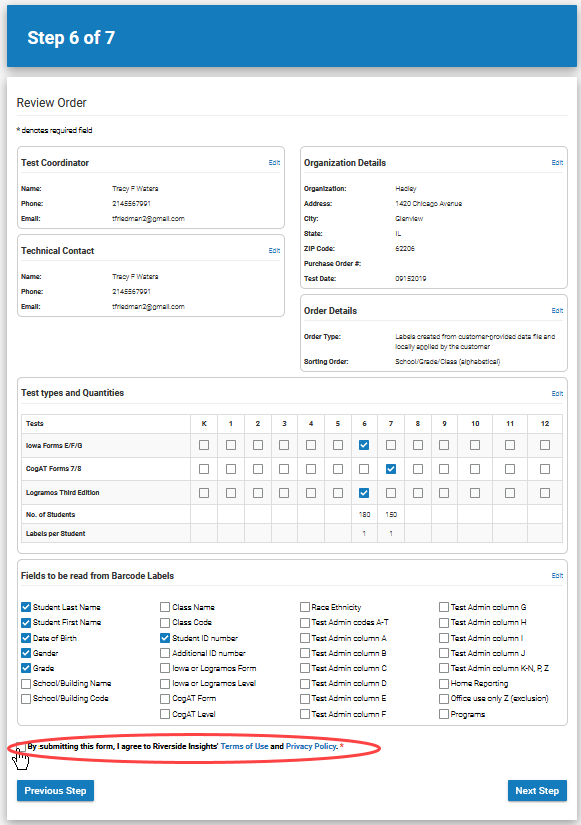Enable Programs checkbox
This screenshot has height=825, width=581.
coord(444,714)
